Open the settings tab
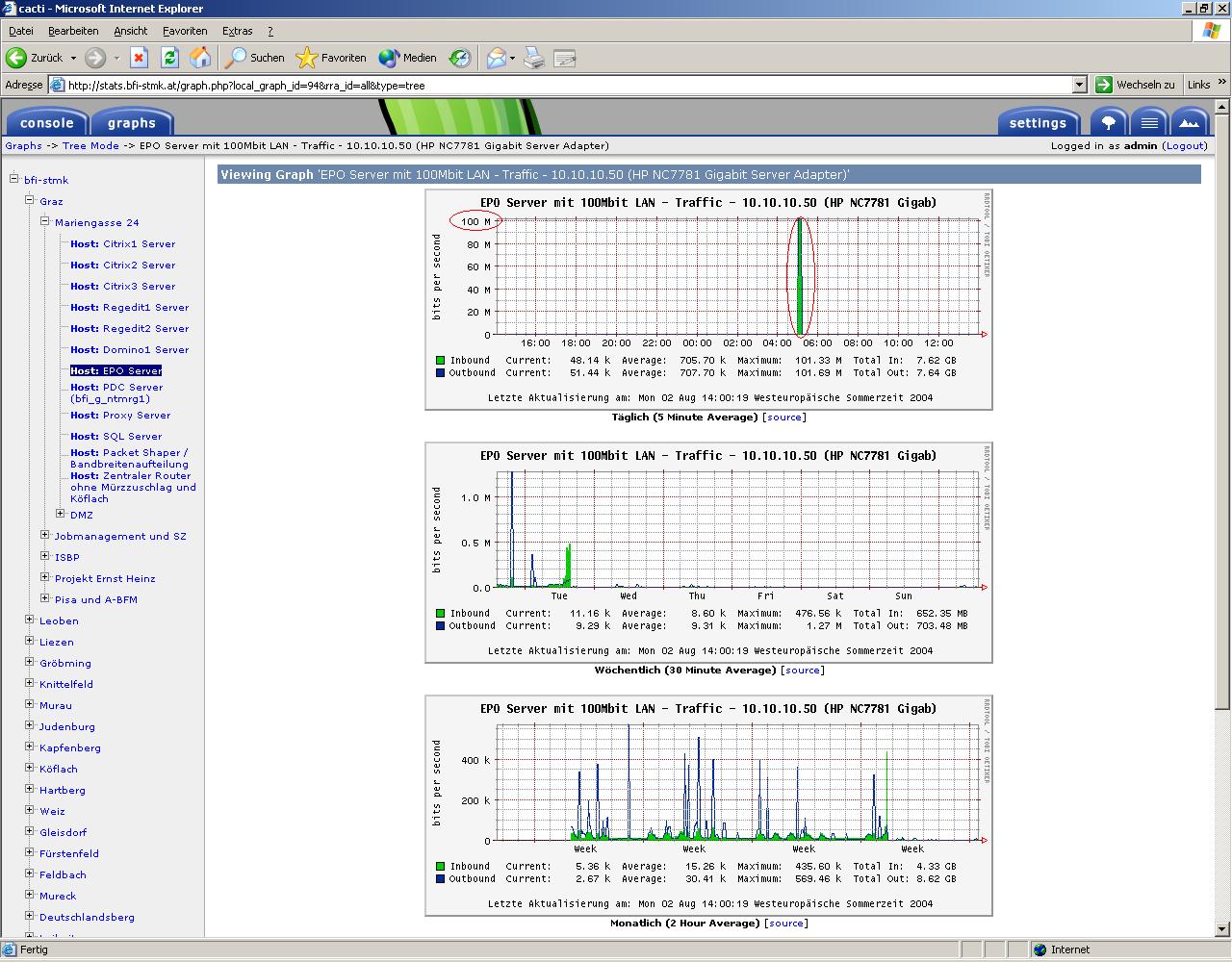The width and height of the screenshot is (1232, 962). tap(1038, 122)
